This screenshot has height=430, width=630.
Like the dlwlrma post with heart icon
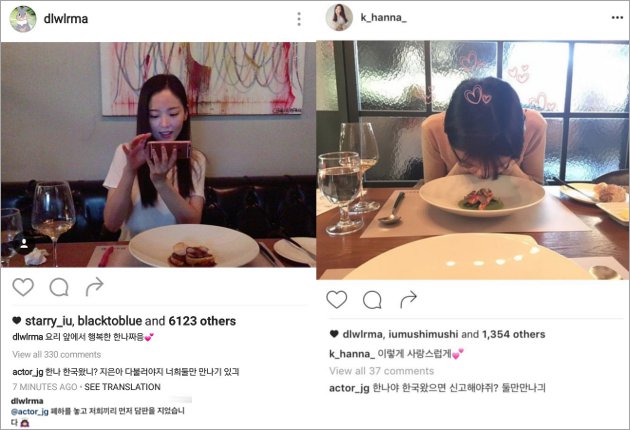coord(23,287)
